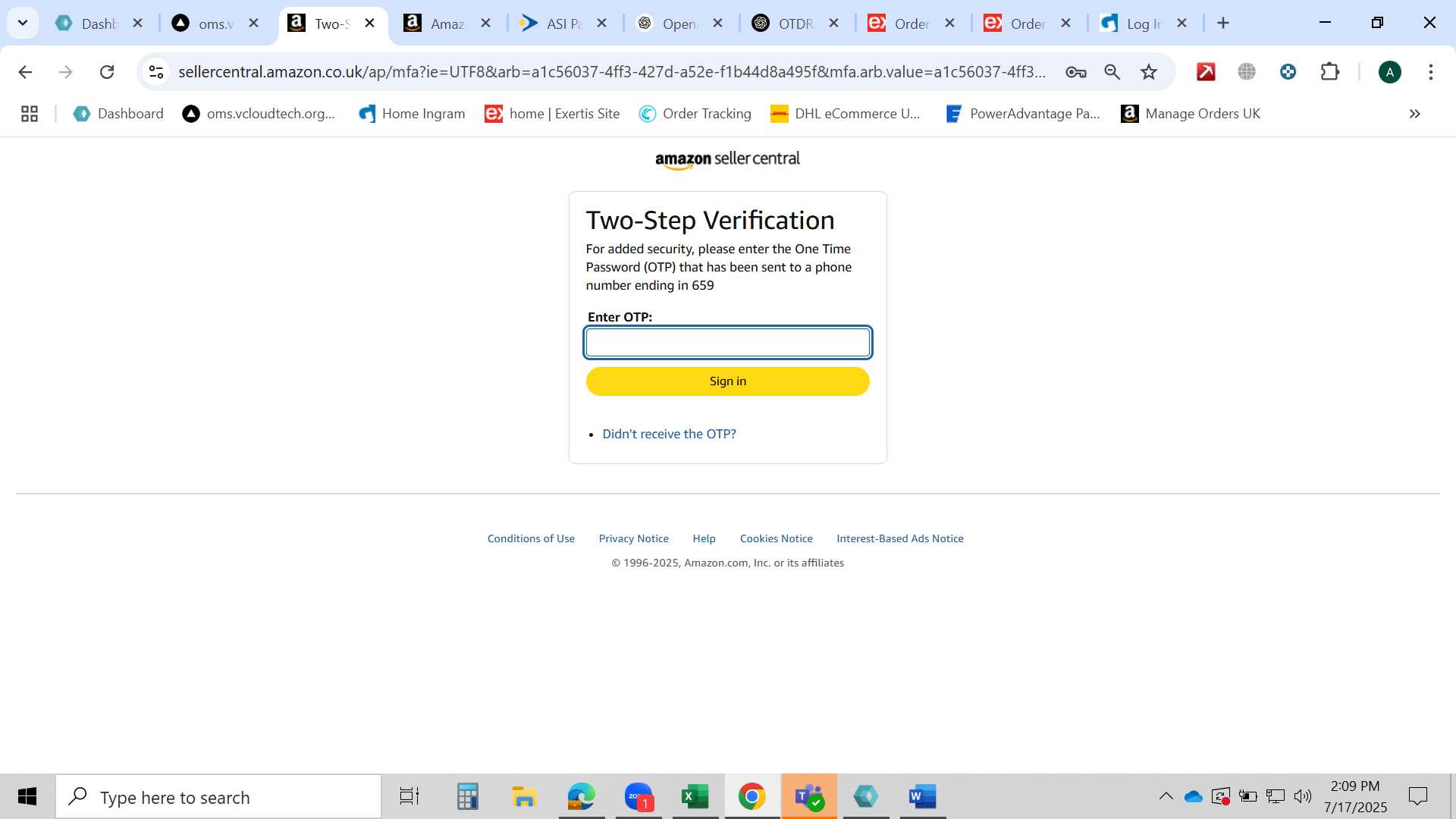Open the Order Tracking bookmark
The width and height of the screenshot is (1456, 819).
(x=695, y=114)
